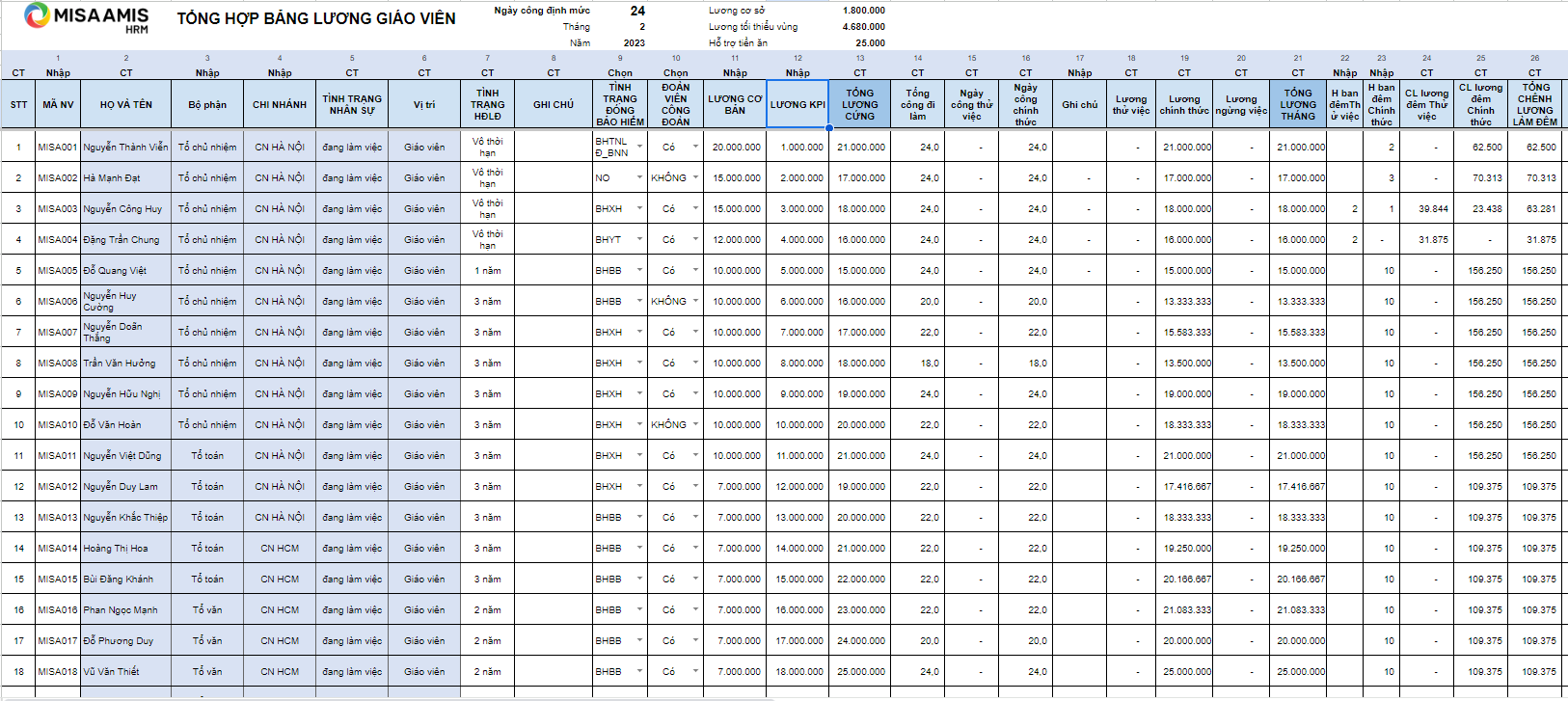Screen dimensions: 1568x701
Task: Select the LƯƠNG CƠ BẢN header
Action: click(735, 104)
